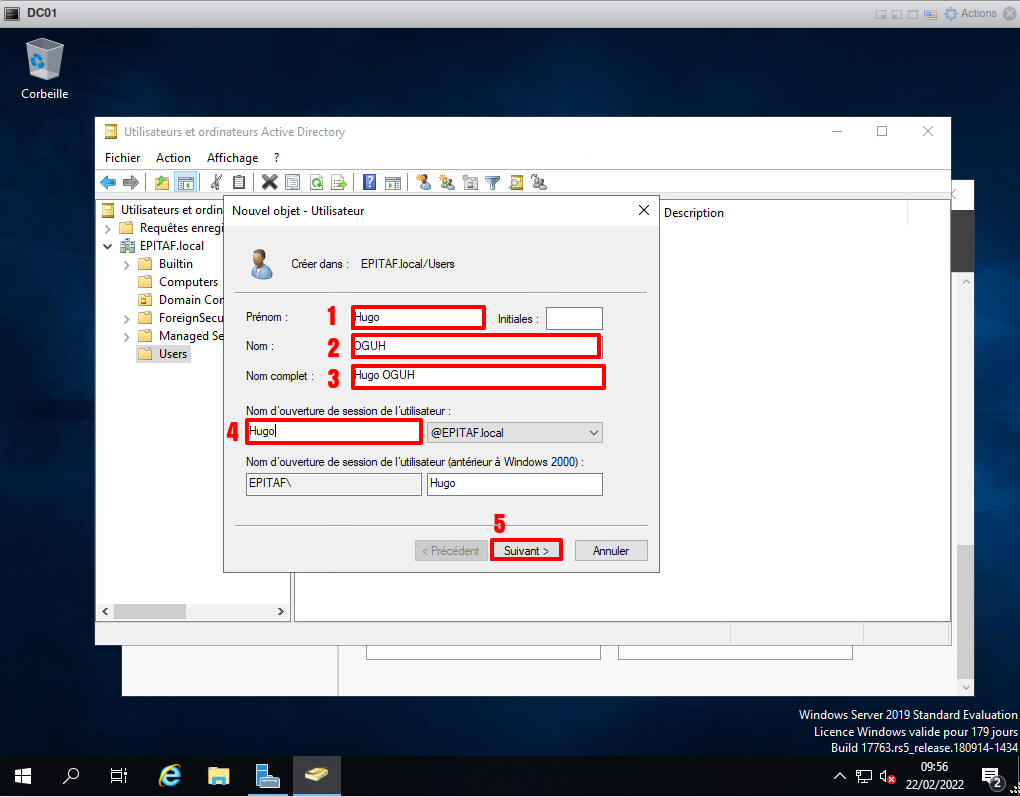The image size is (1020, 797).
Task: Click the create new group icon
Action: click(x=447, y=182)
